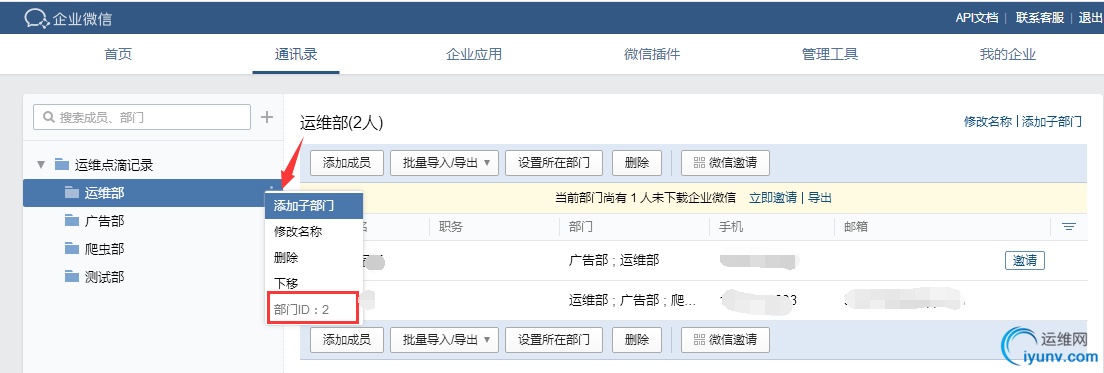Click the 运维部 ; 广告部 ; 爬... cell
This screenshot has height=373, width=1104.
633,301
